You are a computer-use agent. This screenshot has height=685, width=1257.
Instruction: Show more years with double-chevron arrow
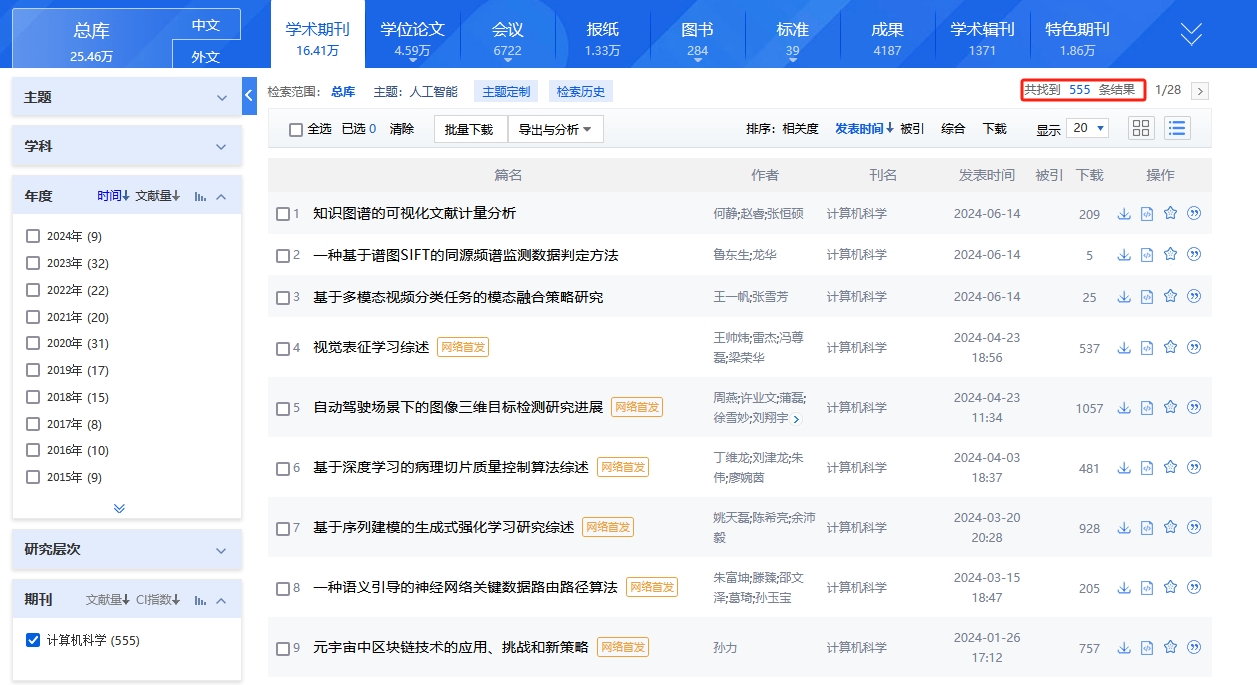coord(120,508)
